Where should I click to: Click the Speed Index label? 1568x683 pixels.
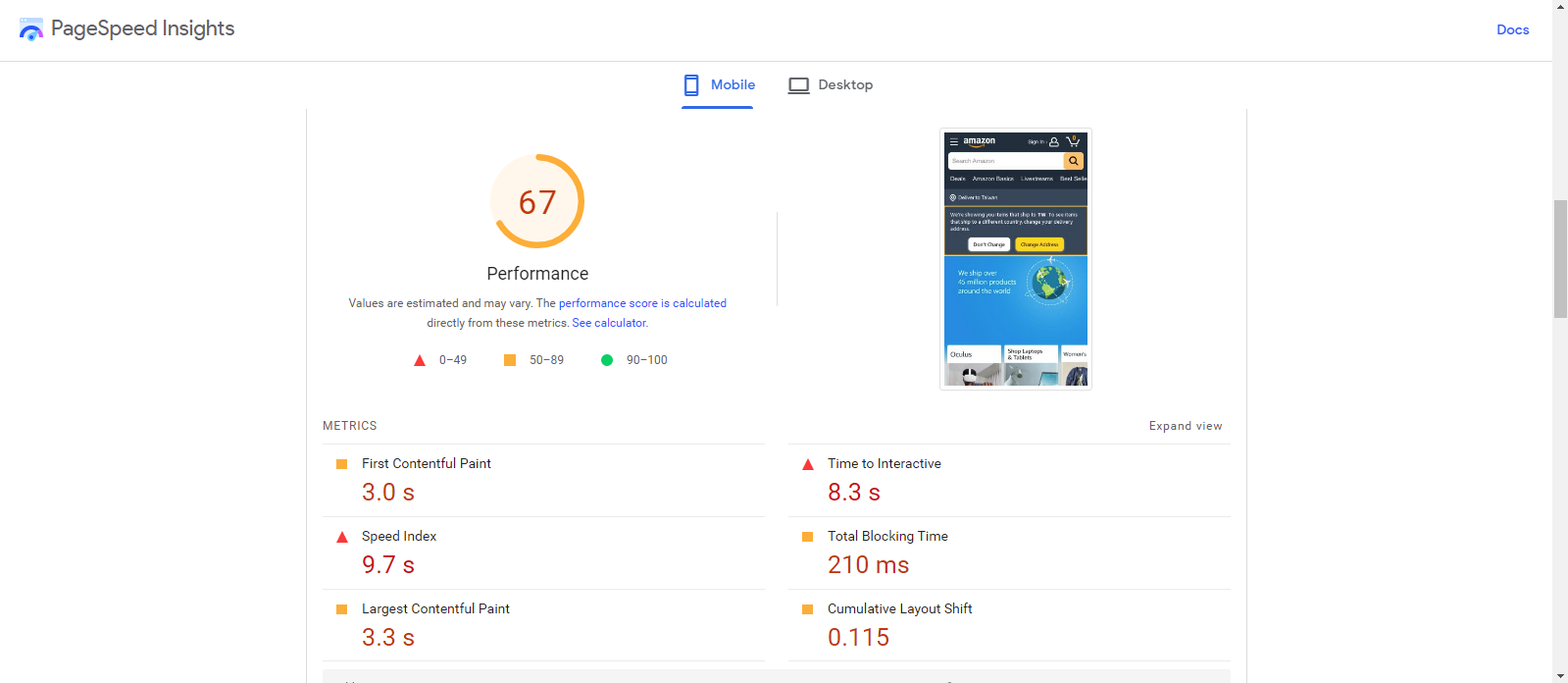pyautogui.click(x=399, y=536)
